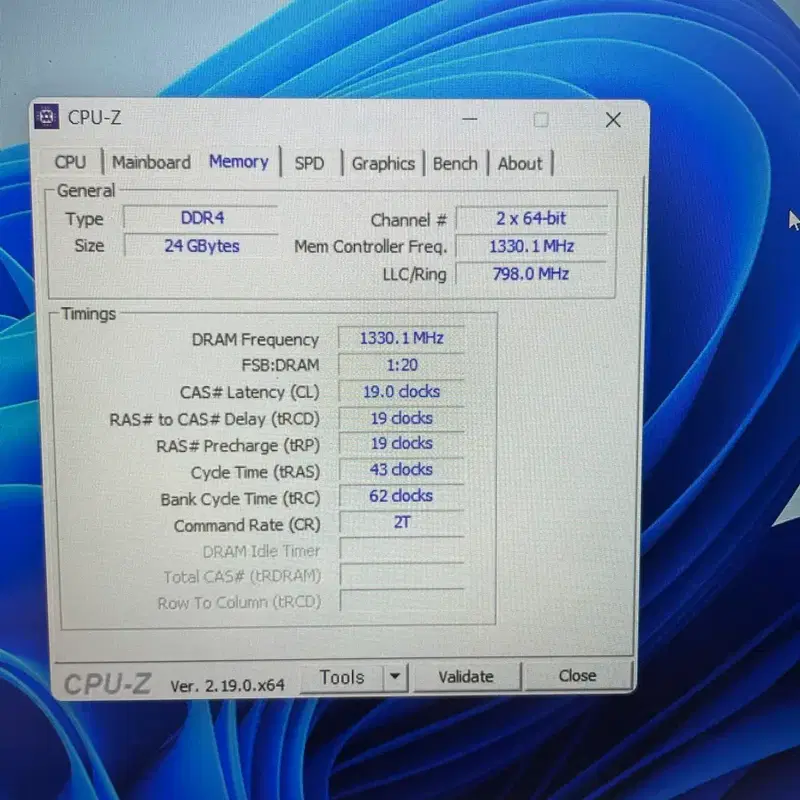Click the DRAM Frequency label

(x=255, y=340)
